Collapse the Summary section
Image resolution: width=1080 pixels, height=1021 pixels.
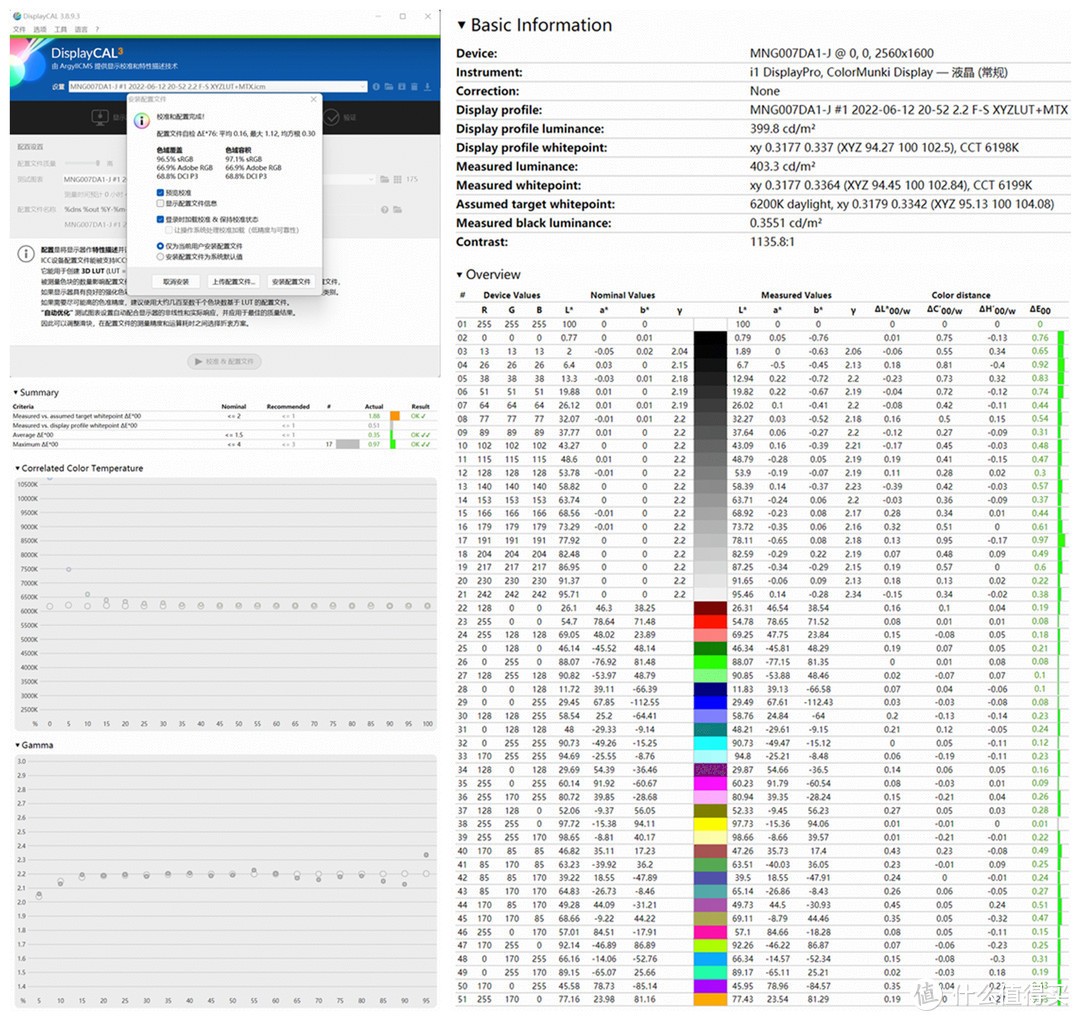pyautogui.click(x=15, y=393)
